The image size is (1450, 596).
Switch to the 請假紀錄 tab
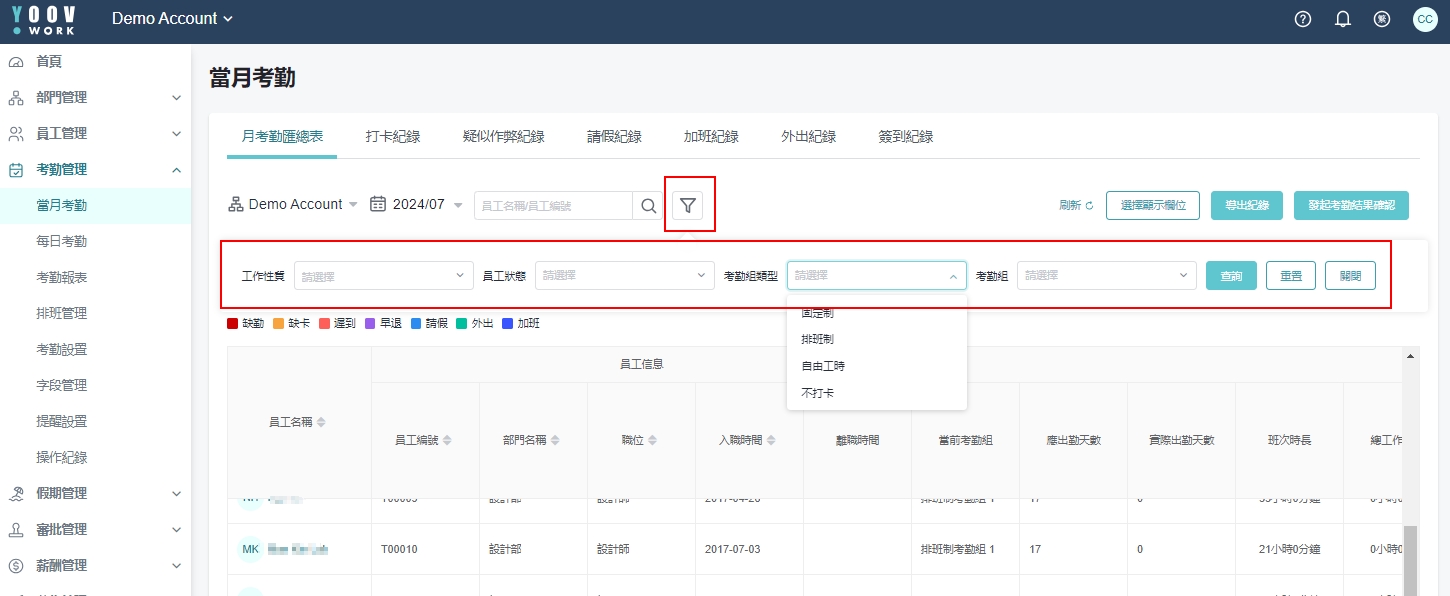[x=614, y=137]
